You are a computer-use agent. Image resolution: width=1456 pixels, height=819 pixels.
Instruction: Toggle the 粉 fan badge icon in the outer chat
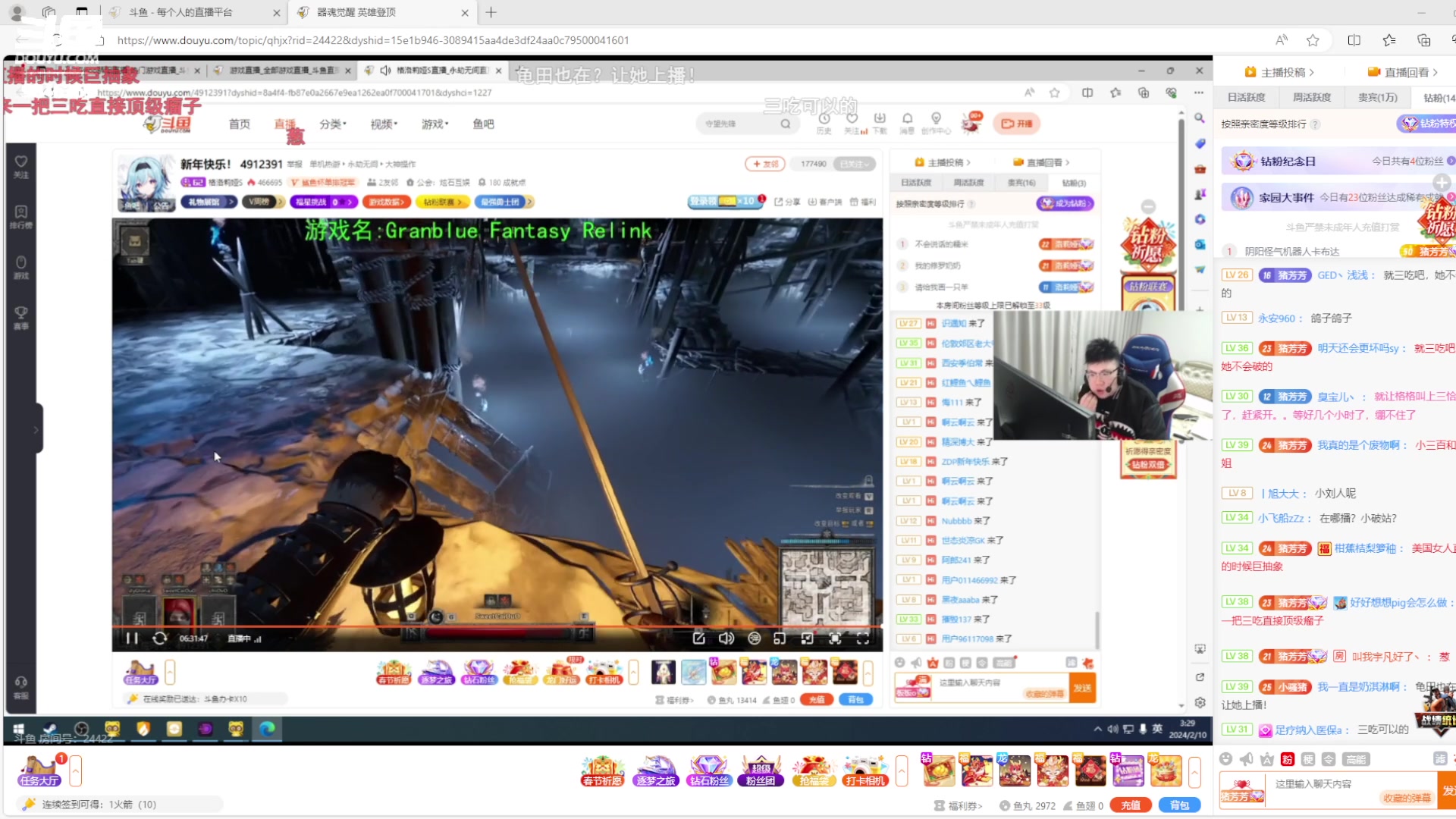point(1288,759)
